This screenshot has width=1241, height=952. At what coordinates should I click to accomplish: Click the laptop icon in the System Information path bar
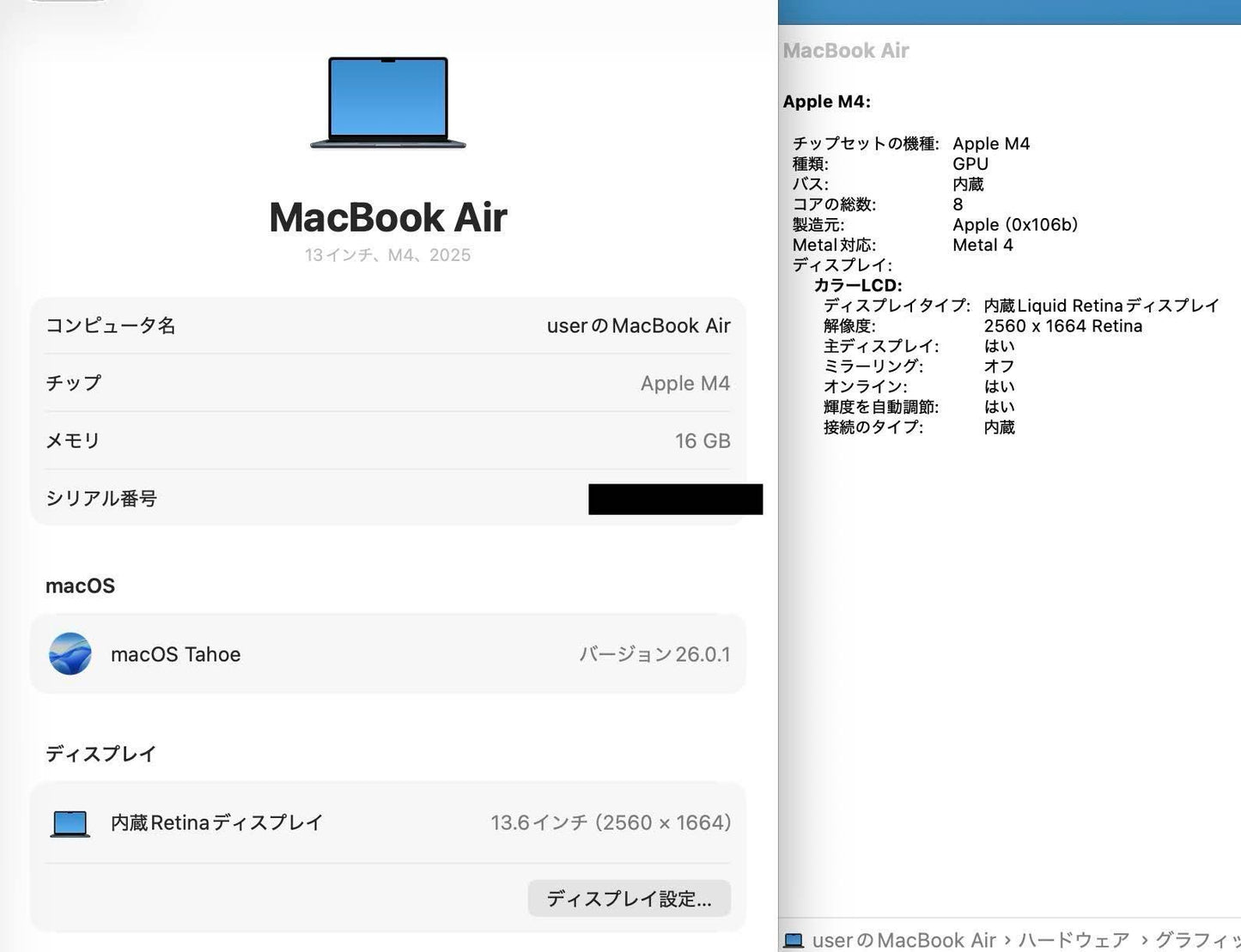(x=794, y=941)
